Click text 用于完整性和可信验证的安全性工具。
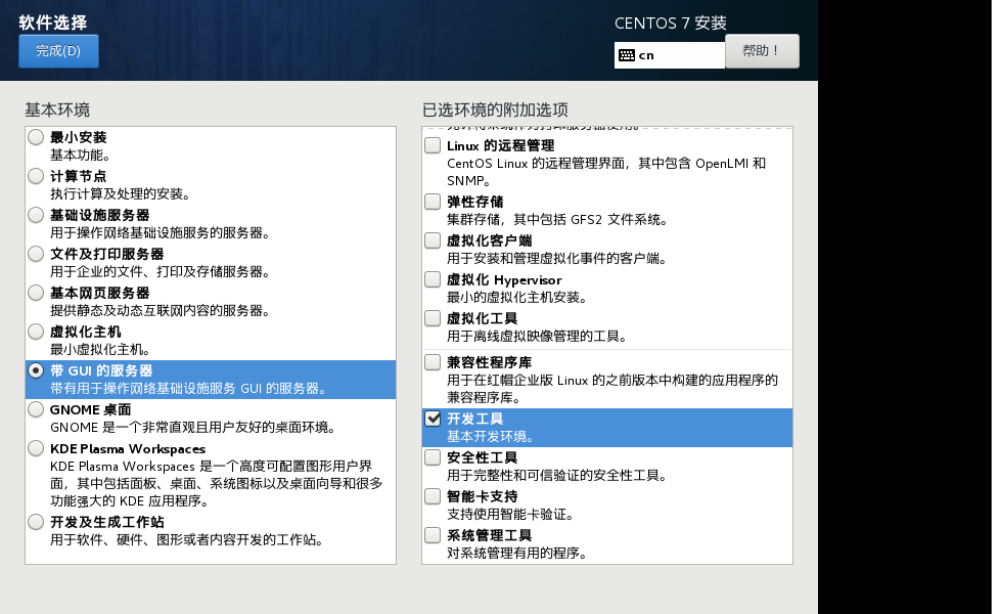The height and width of the screenshot is (614, 992). 557,475
